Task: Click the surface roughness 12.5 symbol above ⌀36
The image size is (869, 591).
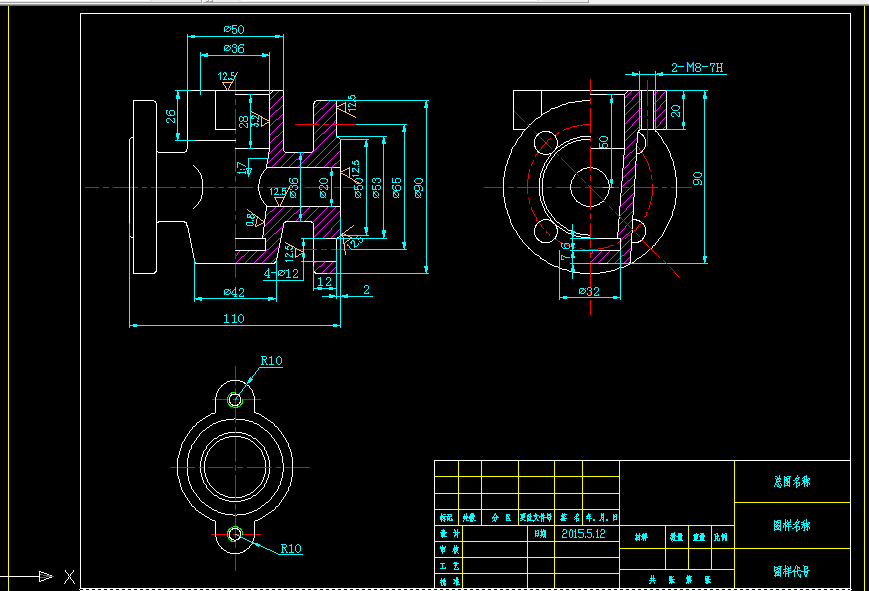Action: [x=225, y=80]
